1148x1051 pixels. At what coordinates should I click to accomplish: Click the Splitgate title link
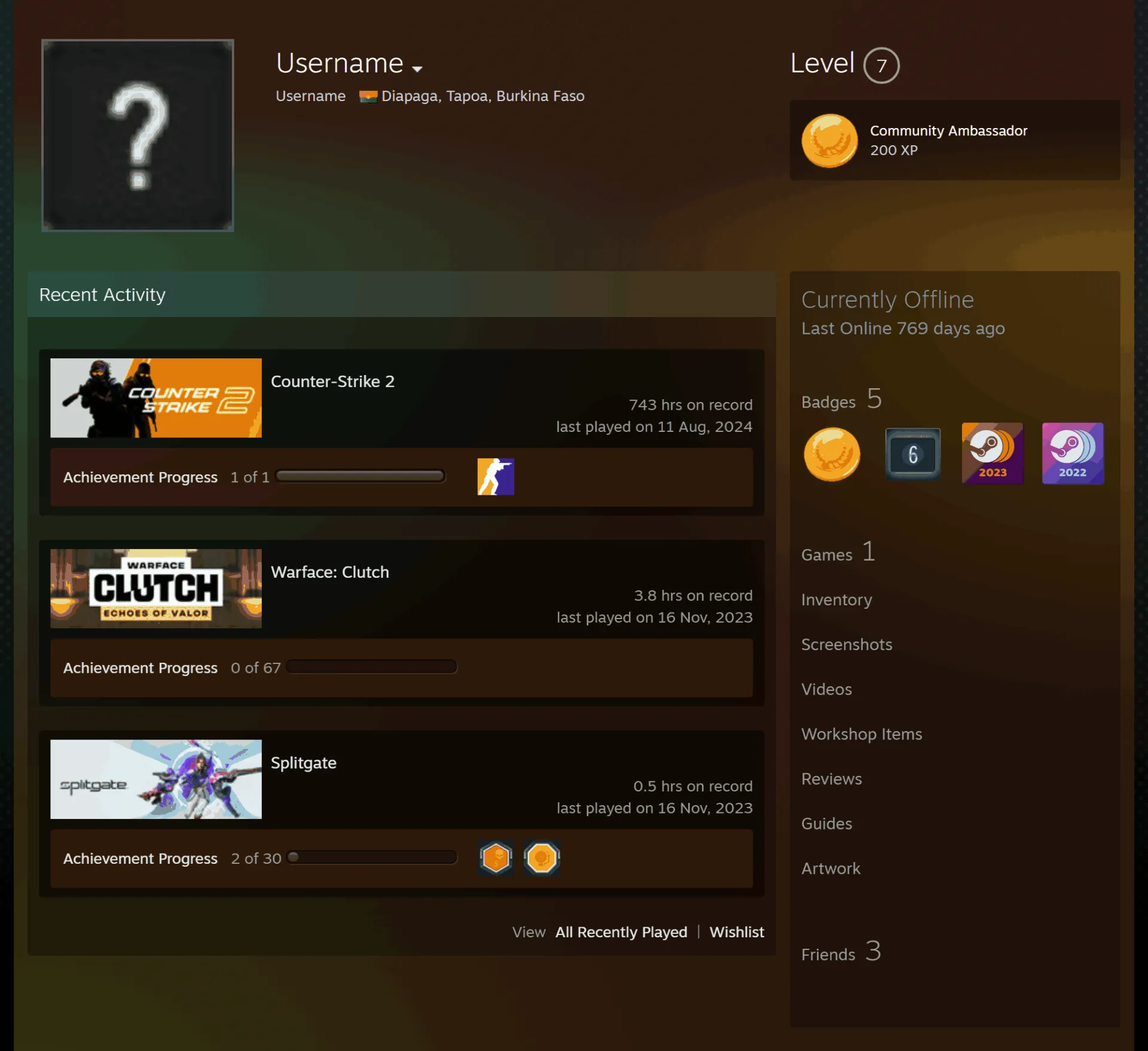click(x=304, y=763)
